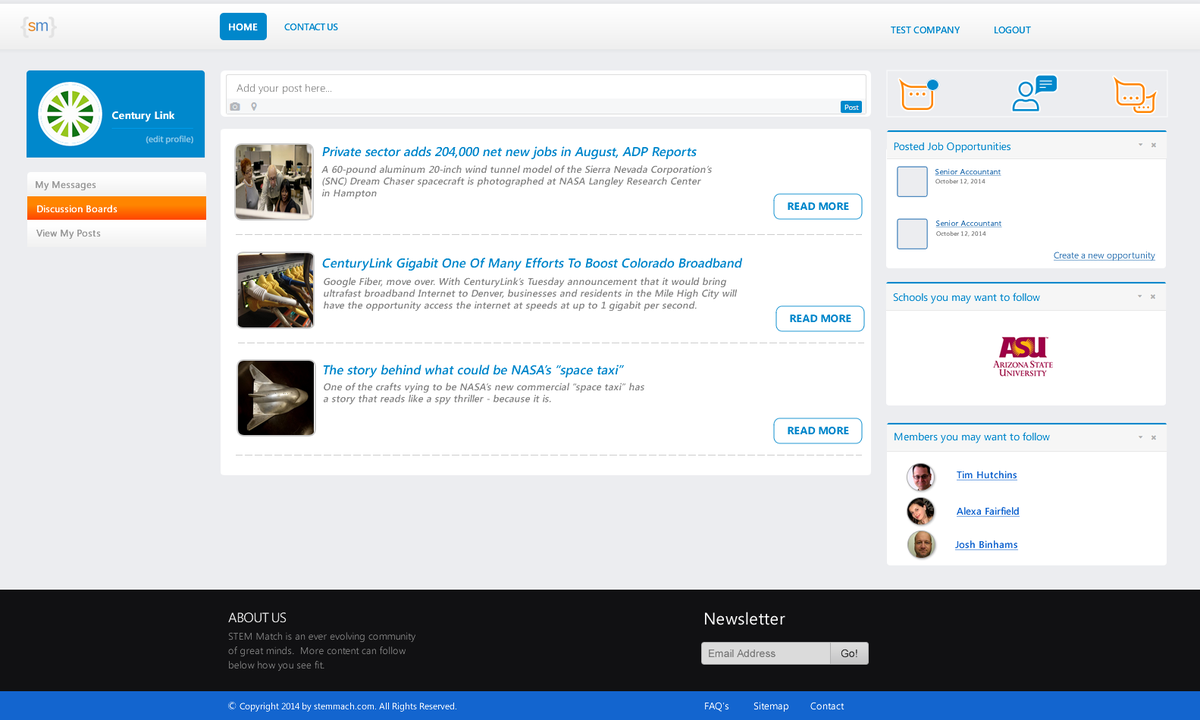1200x720 pixels.
Task: Click the {sm} STEM Match logo
Action: click(x=38, y=27)
